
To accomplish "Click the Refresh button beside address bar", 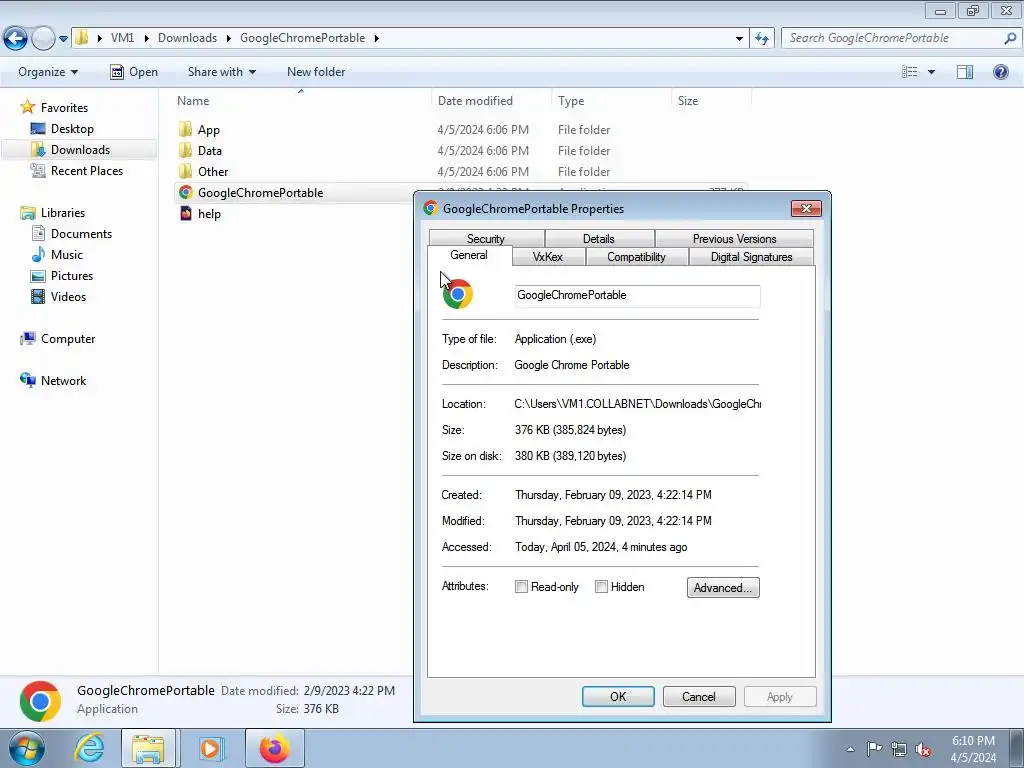I will (x=762, y=39).
